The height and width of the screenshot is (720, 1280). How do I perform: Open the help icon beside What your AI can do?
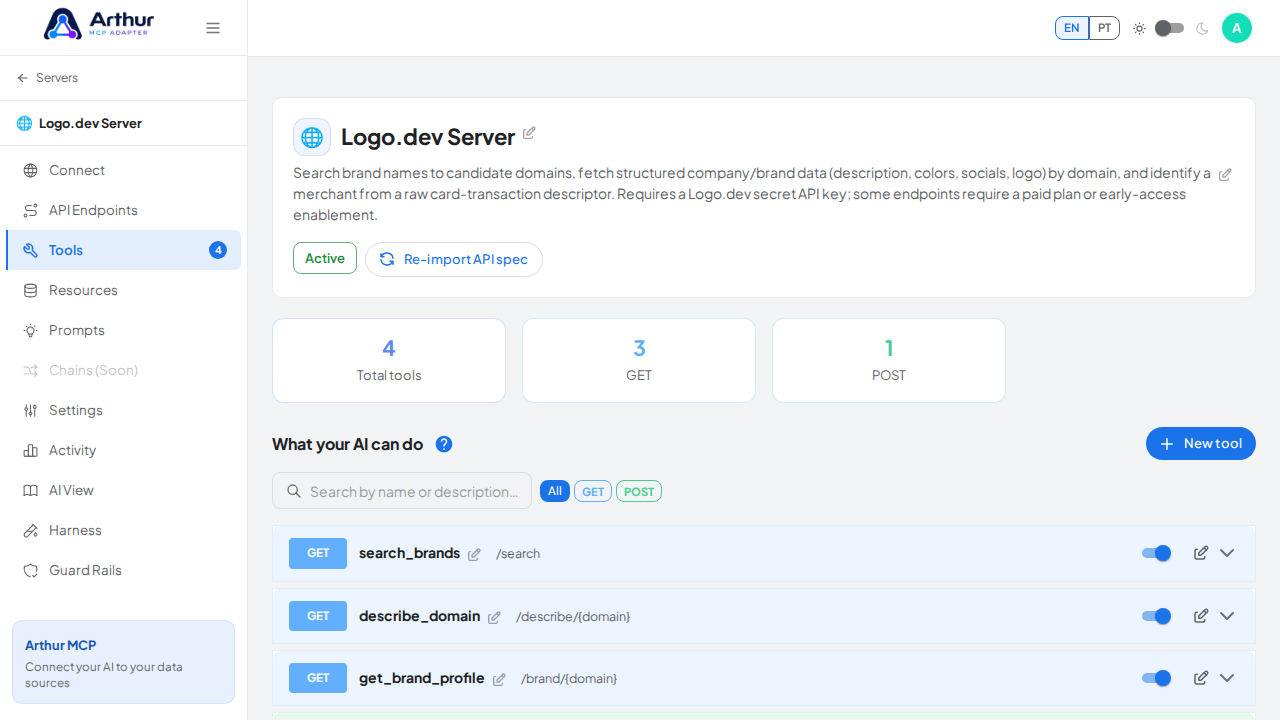pyautogui.click(x=444, y=444)
